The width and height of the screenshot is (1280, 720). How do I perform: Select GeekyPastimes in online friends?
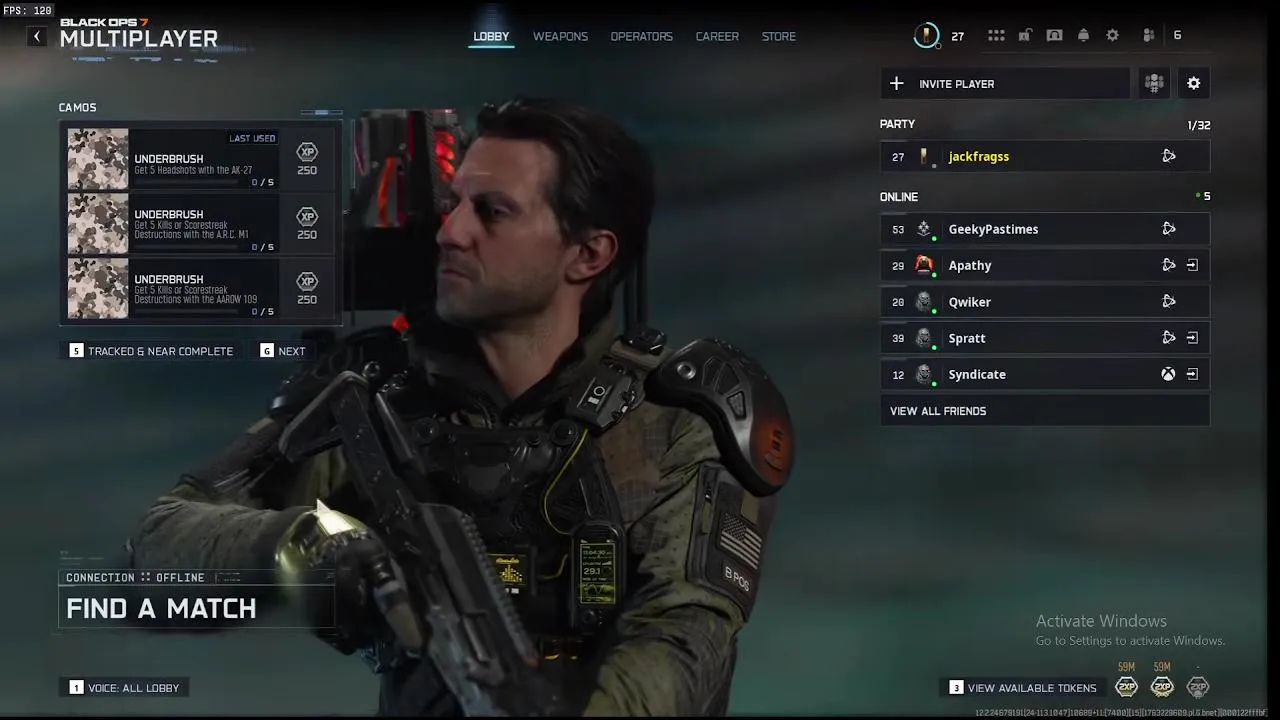1045,229
